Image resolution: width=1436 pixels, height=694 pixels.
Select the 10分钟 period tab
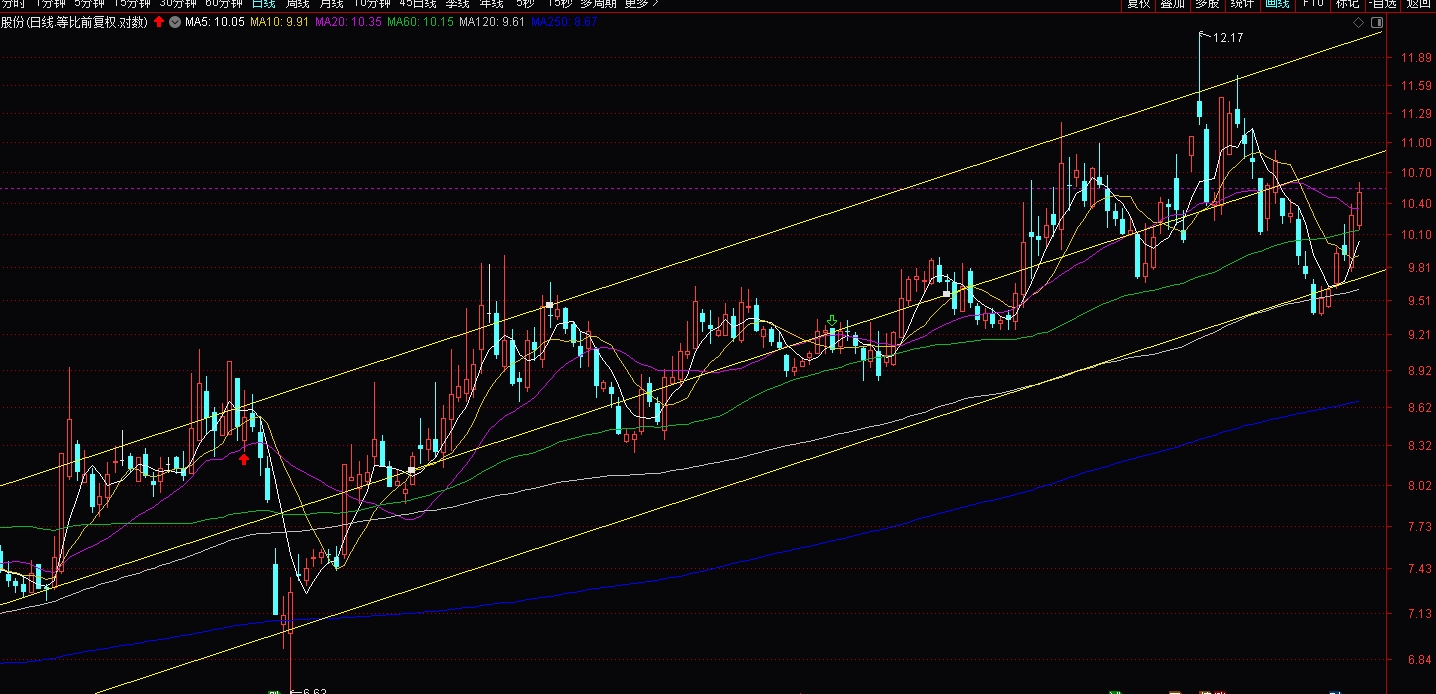tap(372, 4)
